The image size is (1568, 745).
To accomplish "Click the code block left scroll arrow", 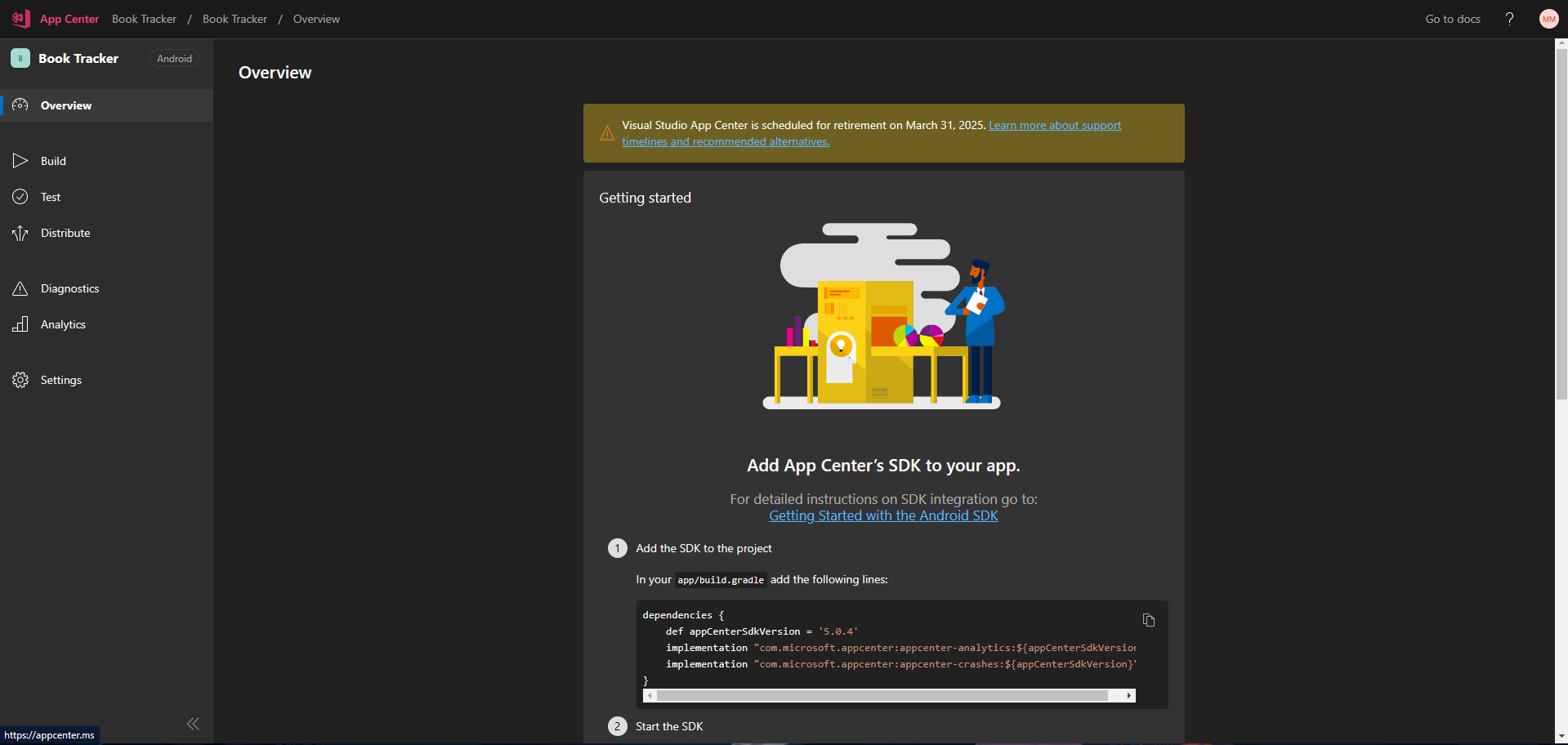I will (x=650, y=696).
